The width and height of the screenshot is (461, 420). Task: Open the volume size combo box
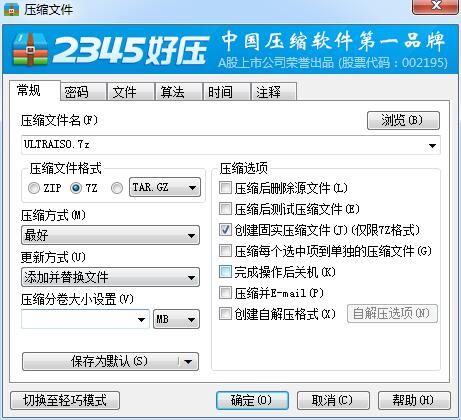(85, 319)
